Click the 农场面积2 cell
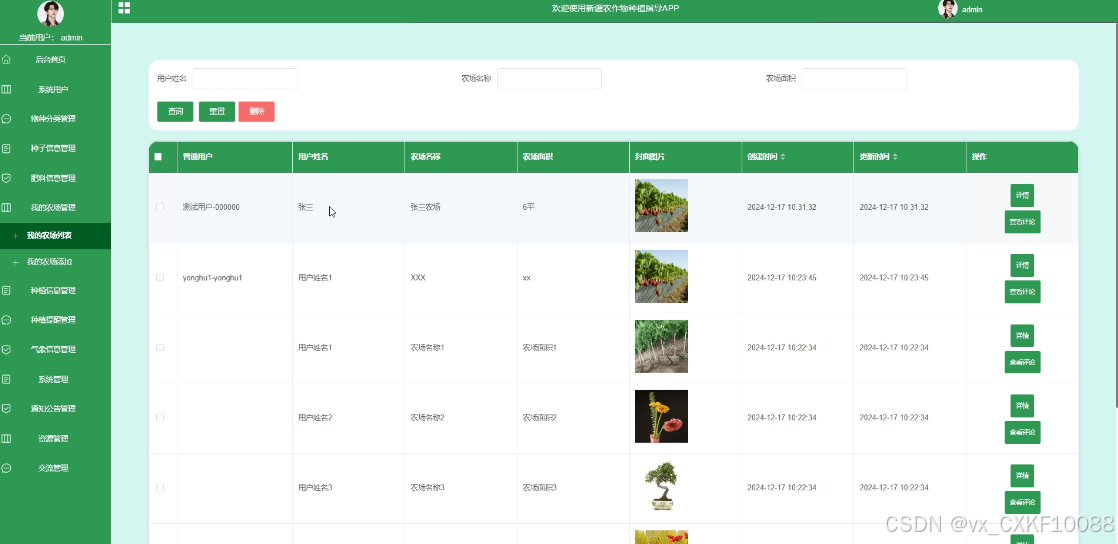Image resolution: width=1118 pixels, height=544 pixels. tap(539, 418)
